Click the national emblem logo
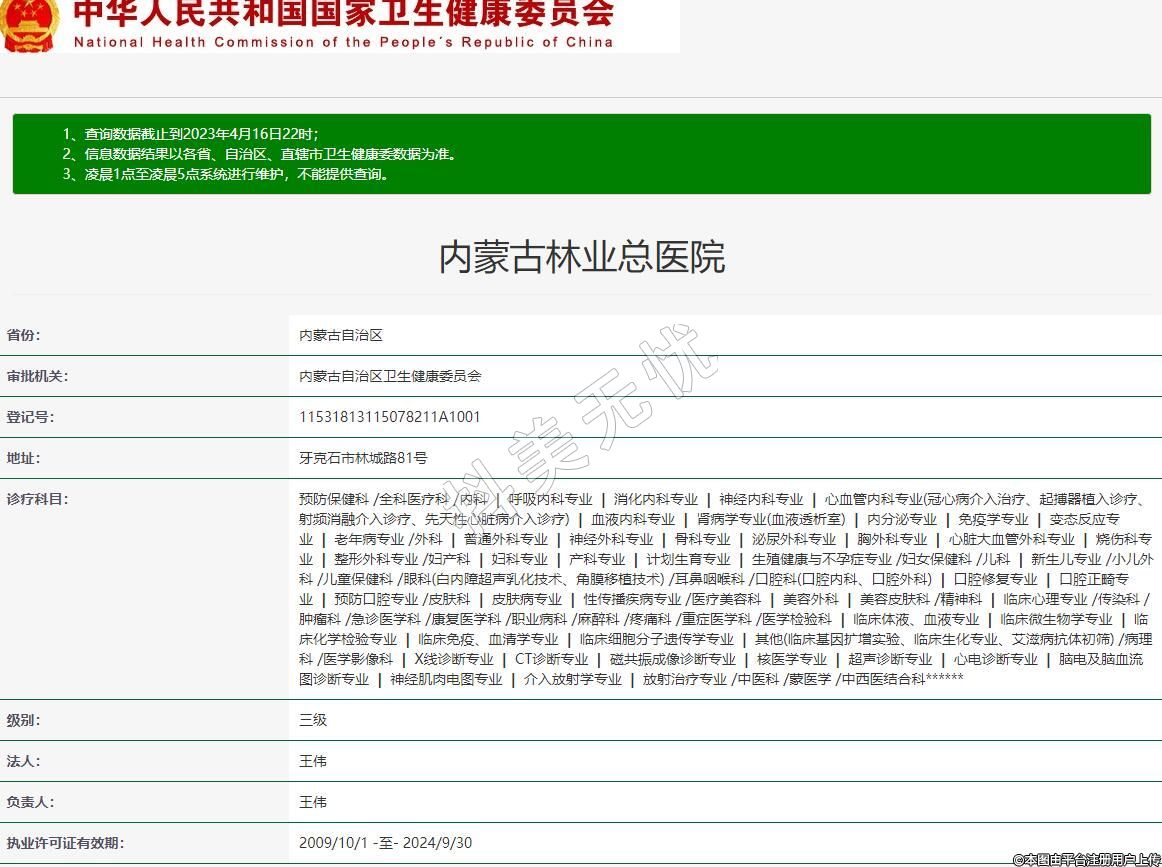 pos(27,24)
